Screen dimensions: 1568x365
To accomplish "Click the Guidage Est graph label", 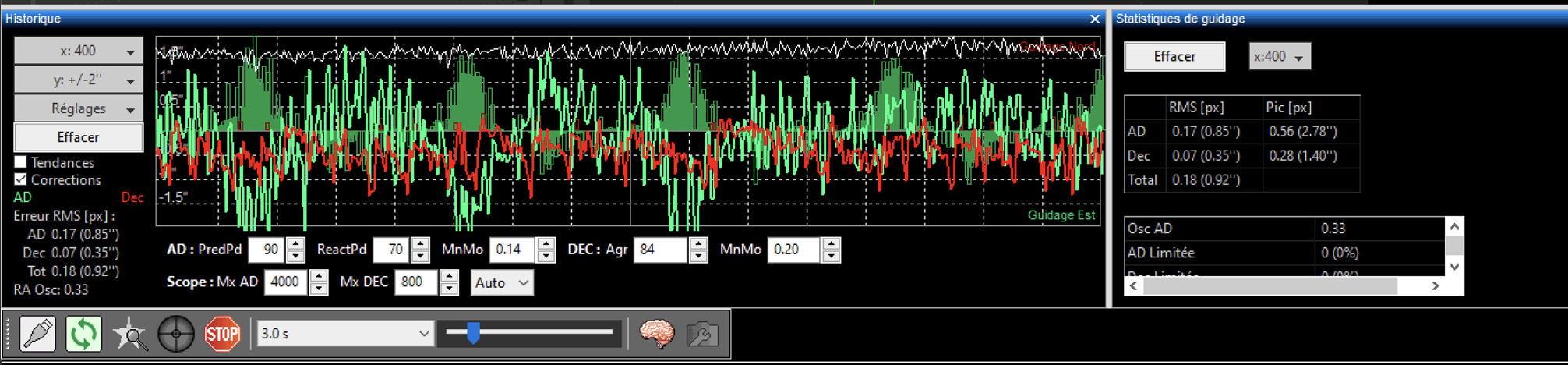I will tap(1061, 215).
